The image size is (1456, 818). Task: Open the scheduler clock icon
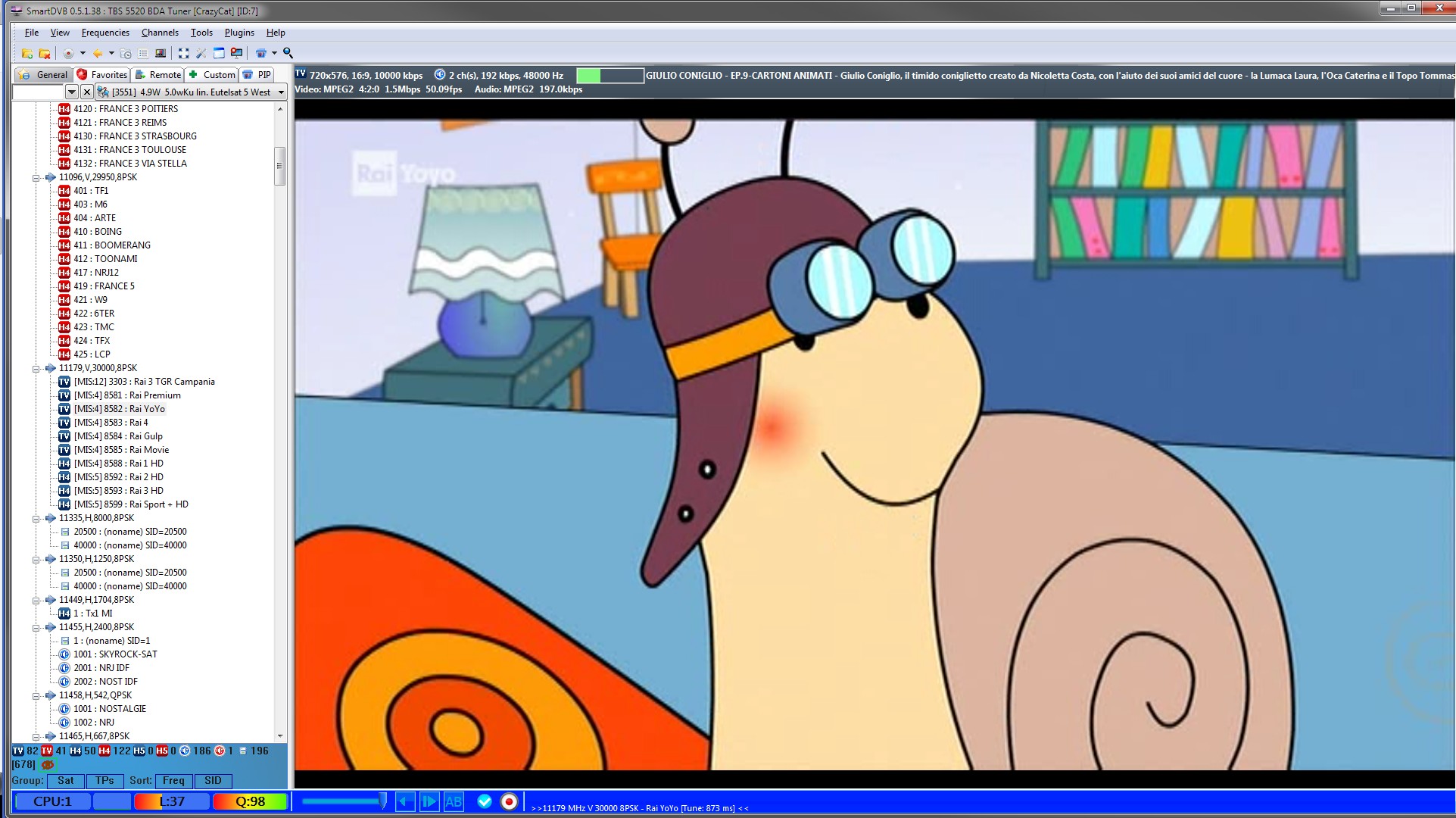(126, 53)
